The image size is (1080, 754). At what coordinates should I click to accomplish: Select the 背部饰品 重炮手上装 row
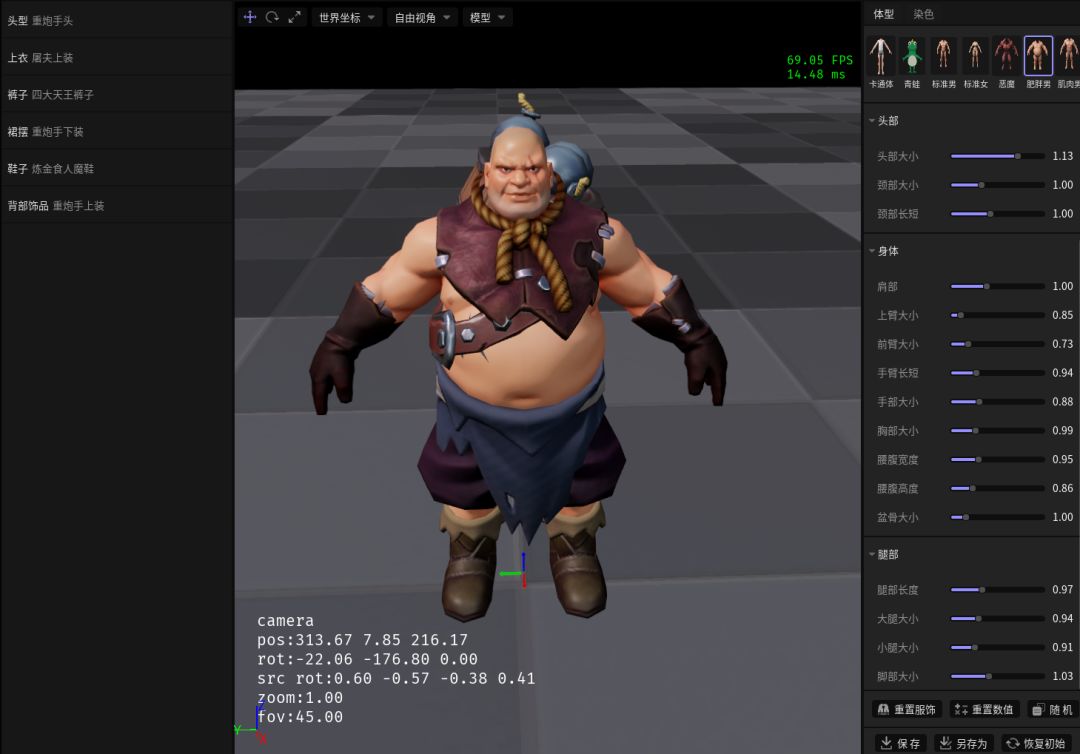point(117,206)
